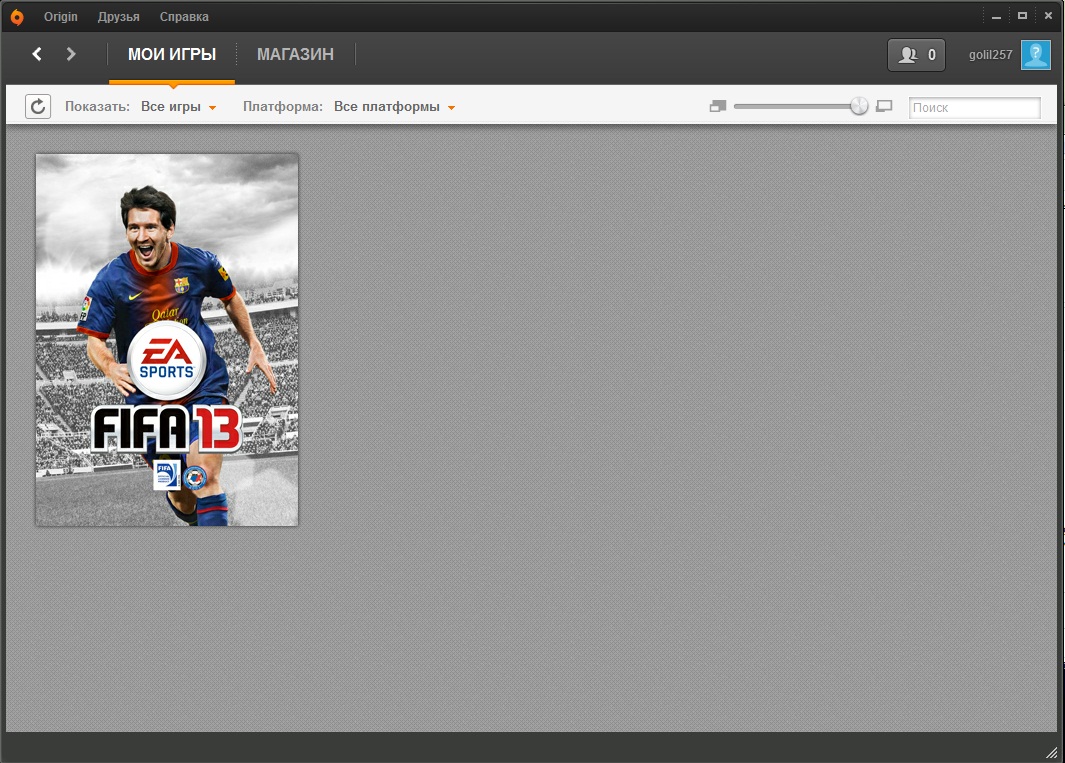Click the orange Origin logo icon
Image resolution: width=1065 pixels, height=763 pixels.
(17, 17)
